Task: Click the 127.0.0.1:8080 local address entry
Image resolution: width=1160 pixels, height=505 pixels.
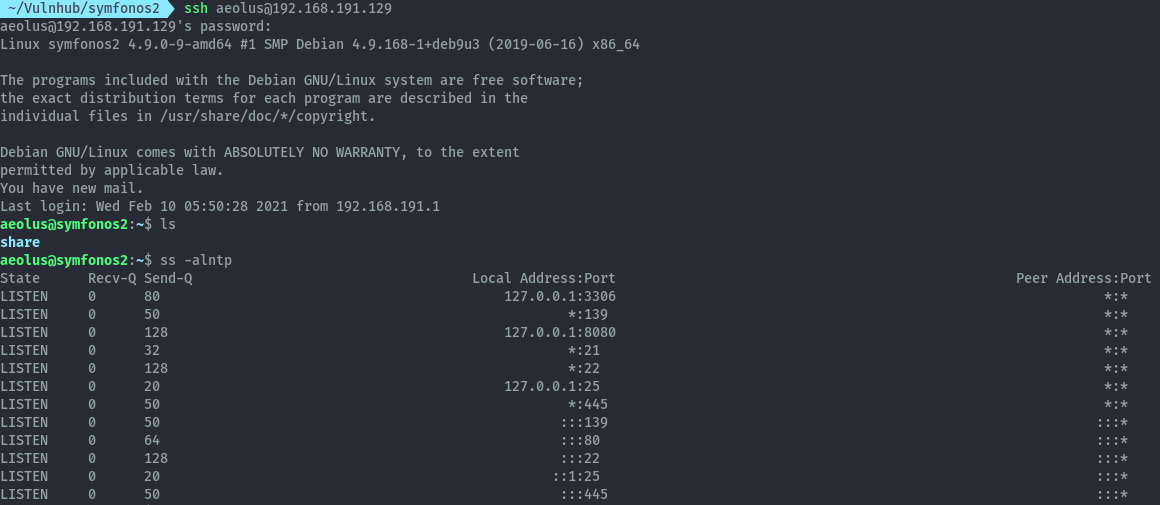Action: coord(560,333)
